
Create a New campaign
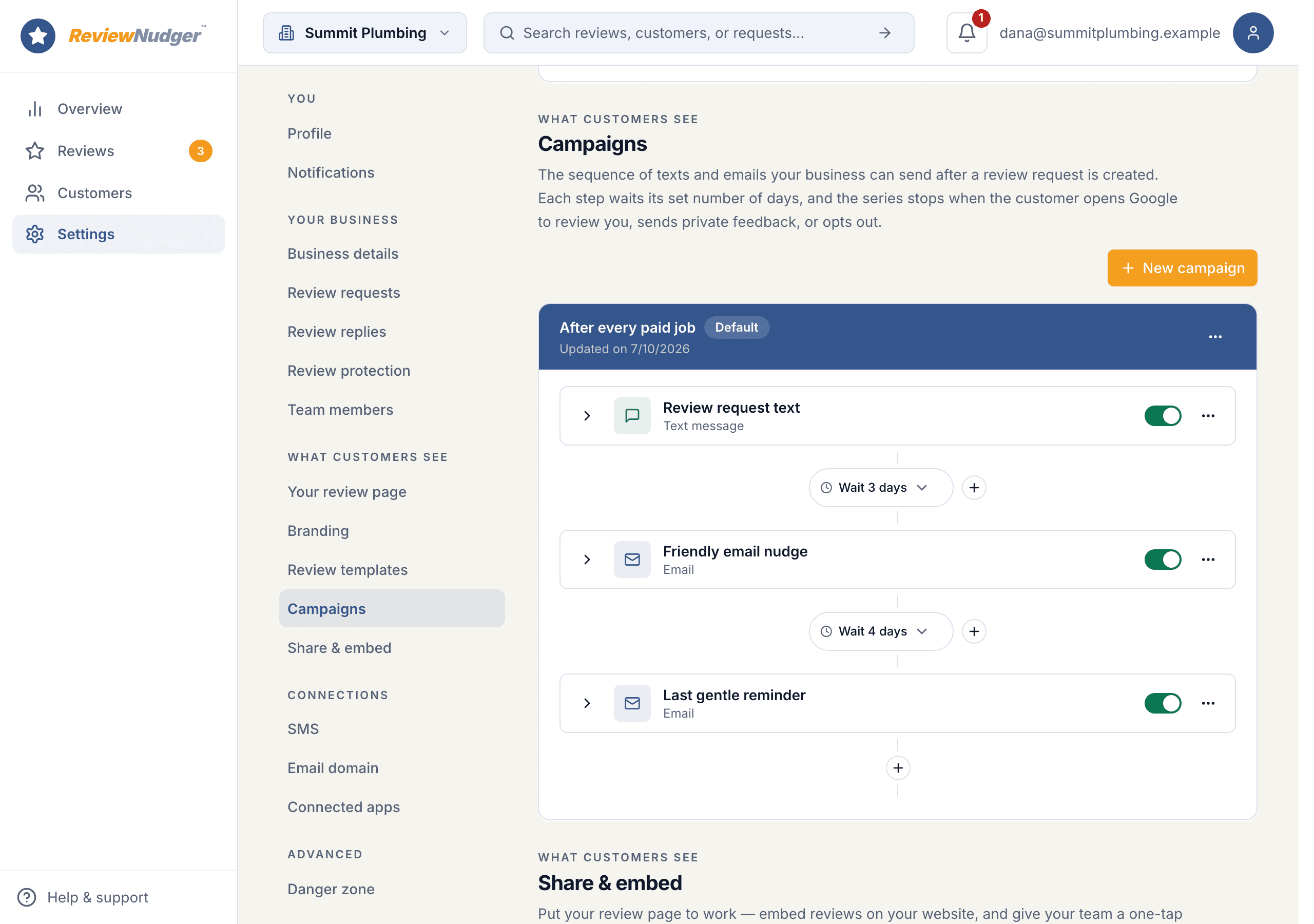1196,271
